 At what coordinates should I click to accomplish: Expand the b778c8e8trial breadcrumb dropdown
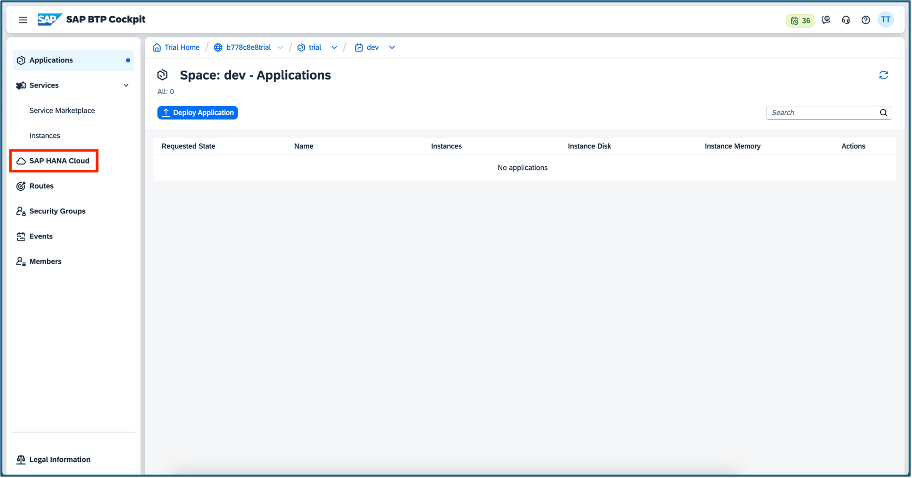tap(280, 48)
